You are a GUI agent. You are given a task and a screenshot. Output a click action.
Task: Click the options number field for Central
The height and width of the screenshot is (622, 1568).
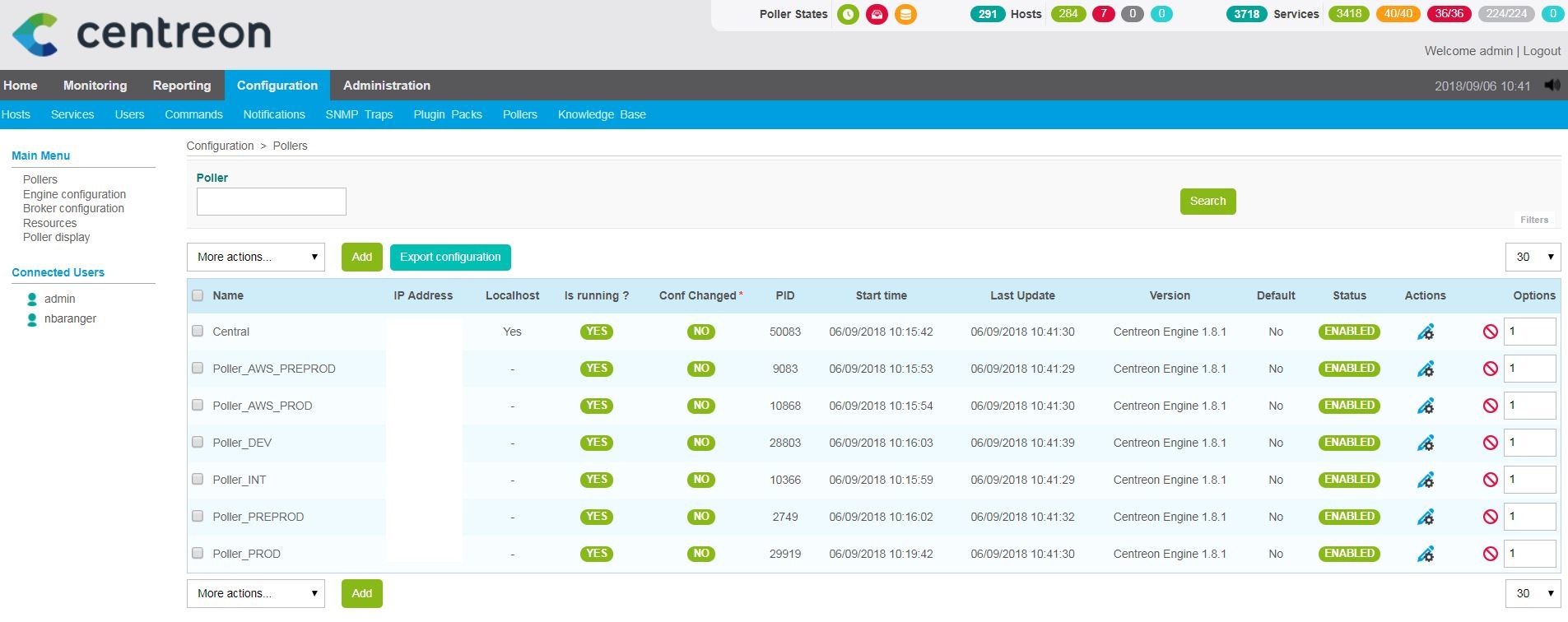[x=1530, y=332]
